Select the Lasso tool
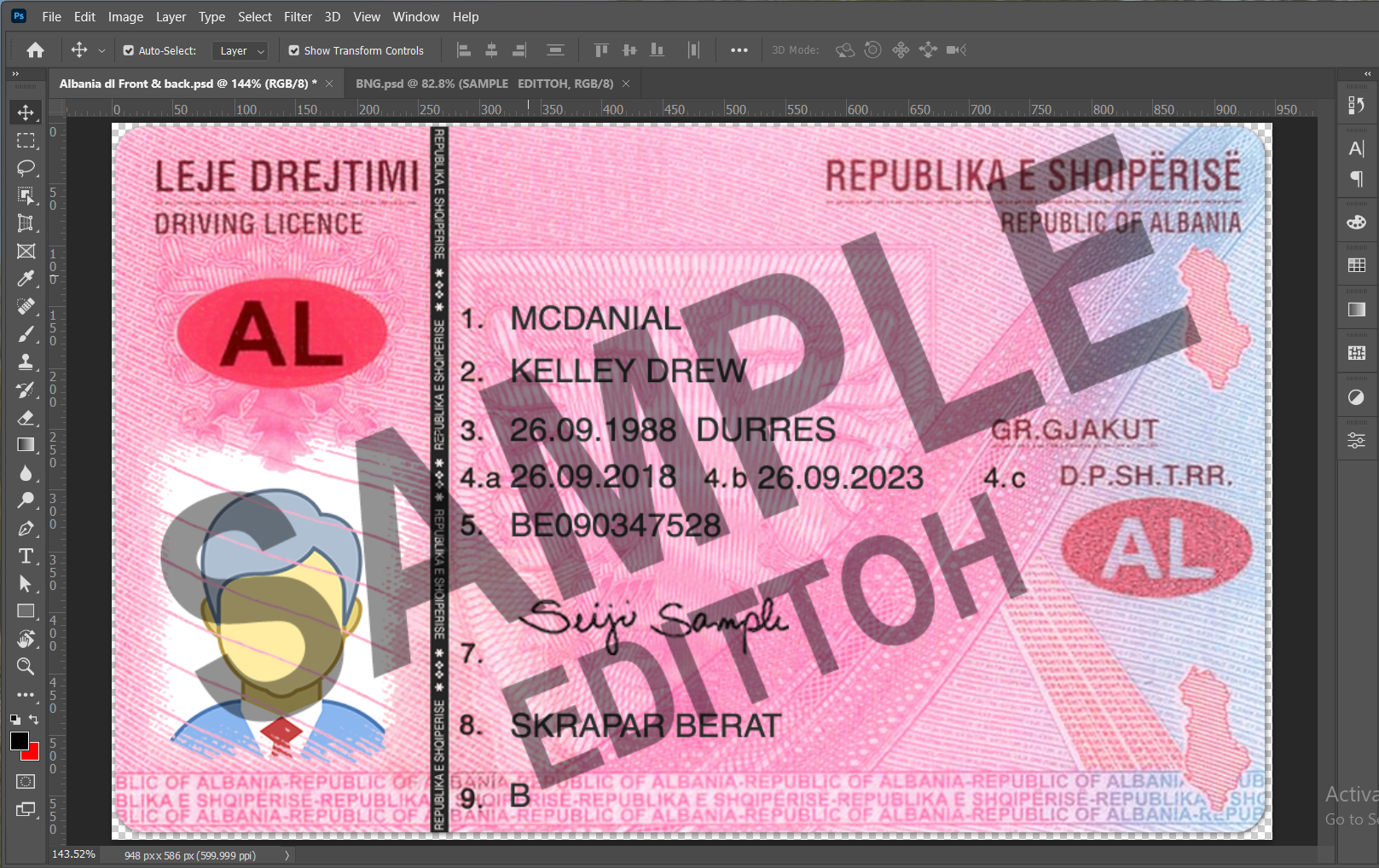 click(26, 168)
